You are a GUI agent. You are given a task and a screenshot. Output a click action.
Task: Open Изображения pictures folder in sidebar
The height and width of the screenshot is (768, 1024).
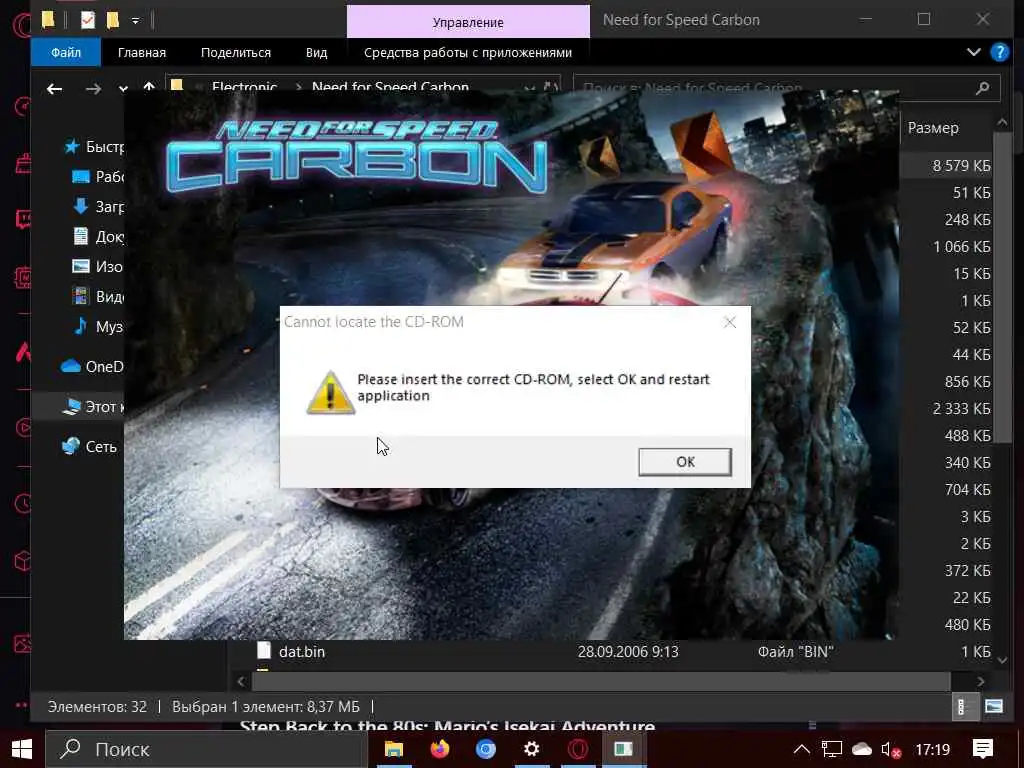pos(97,266)
